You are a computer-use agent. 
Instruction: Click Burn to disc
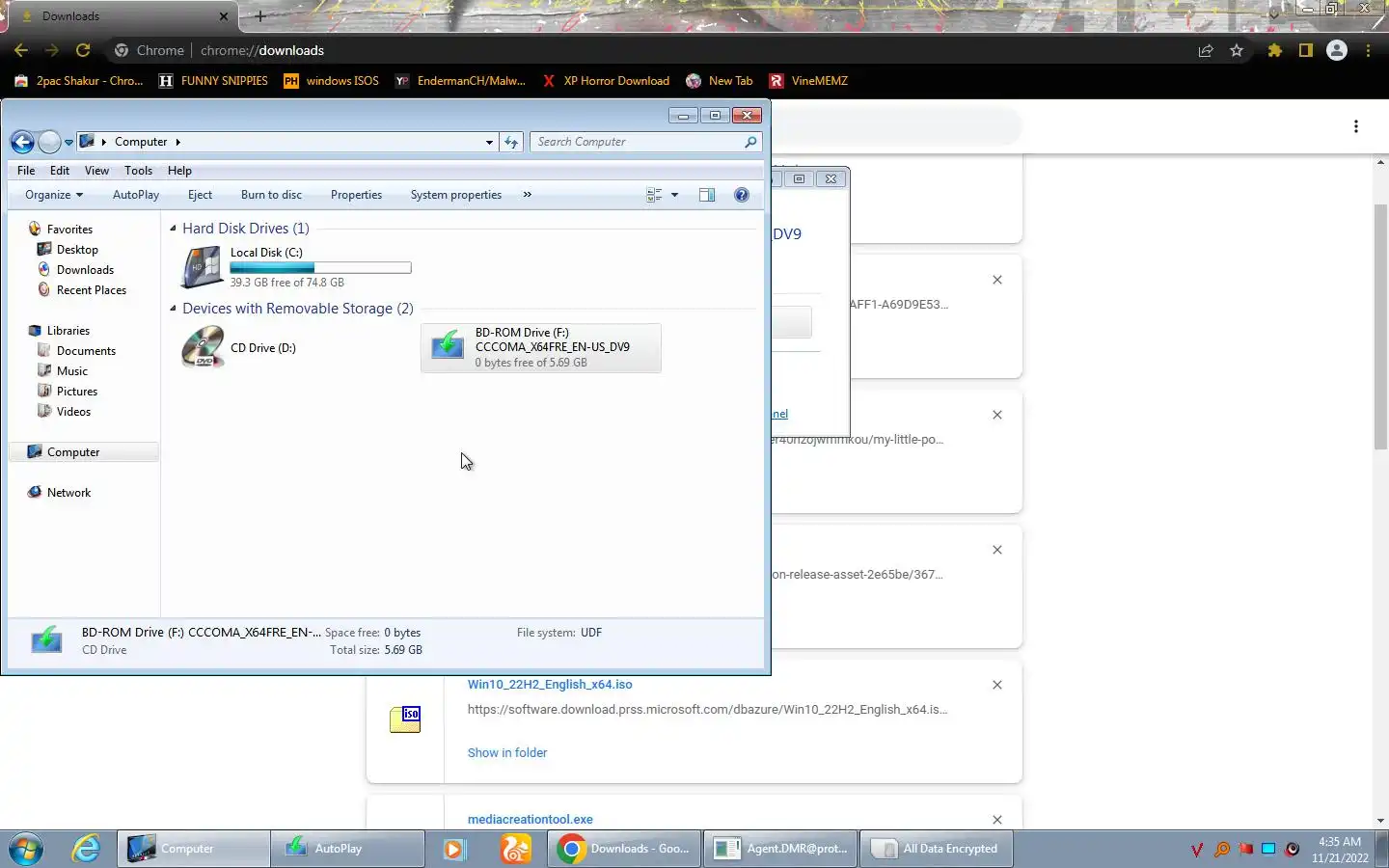click(271, 195)
